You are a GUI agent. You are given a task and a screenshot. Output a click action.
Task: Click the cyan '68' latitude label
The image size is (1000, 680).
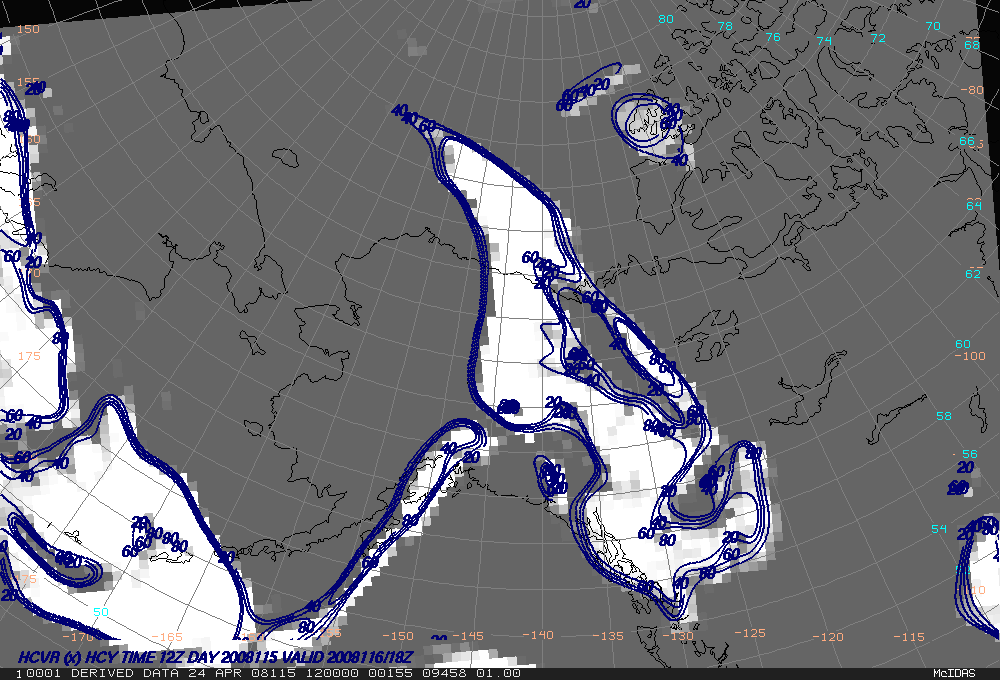[x=971, y=45]
